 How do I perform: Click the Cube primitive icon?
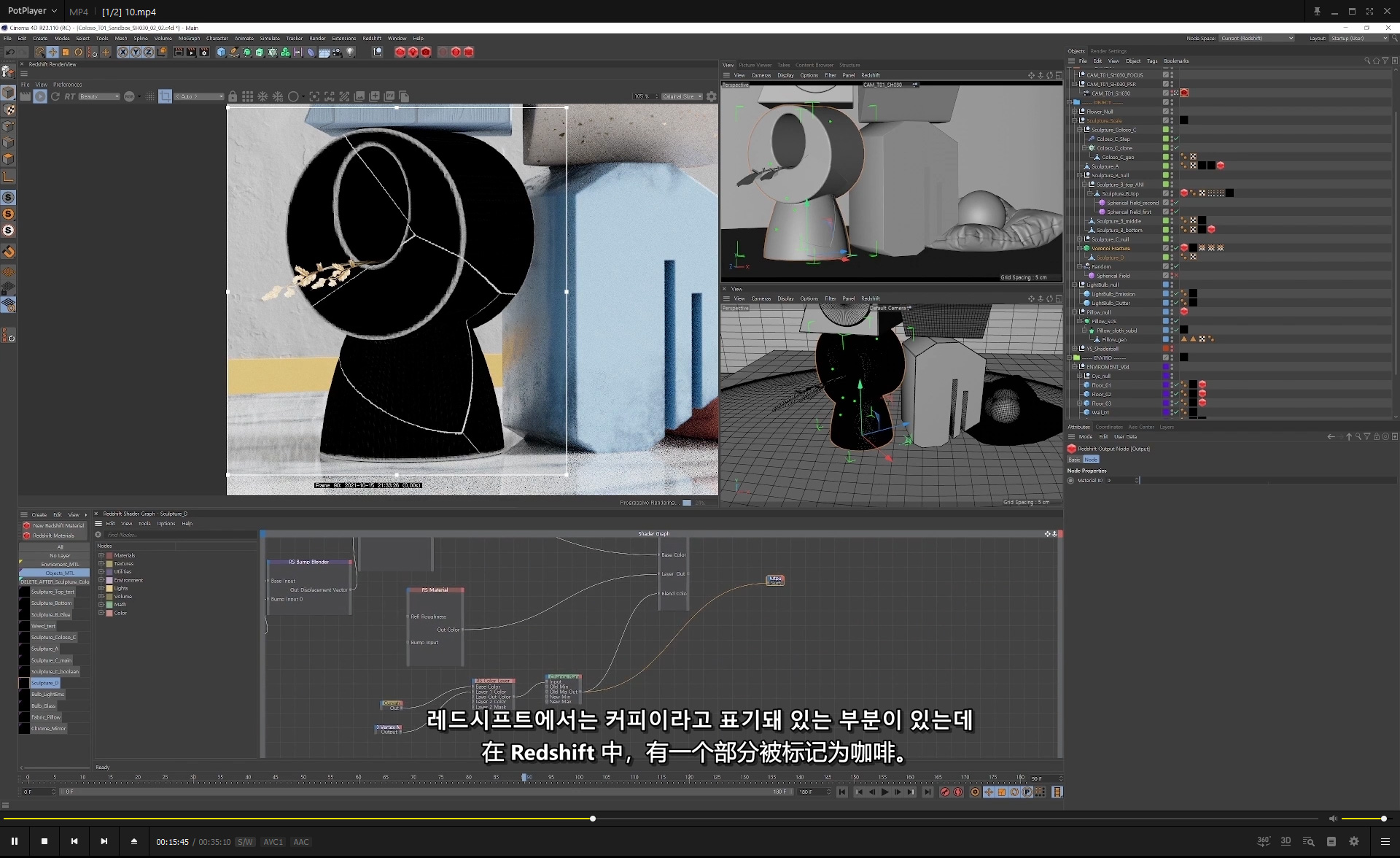point(221,52)
